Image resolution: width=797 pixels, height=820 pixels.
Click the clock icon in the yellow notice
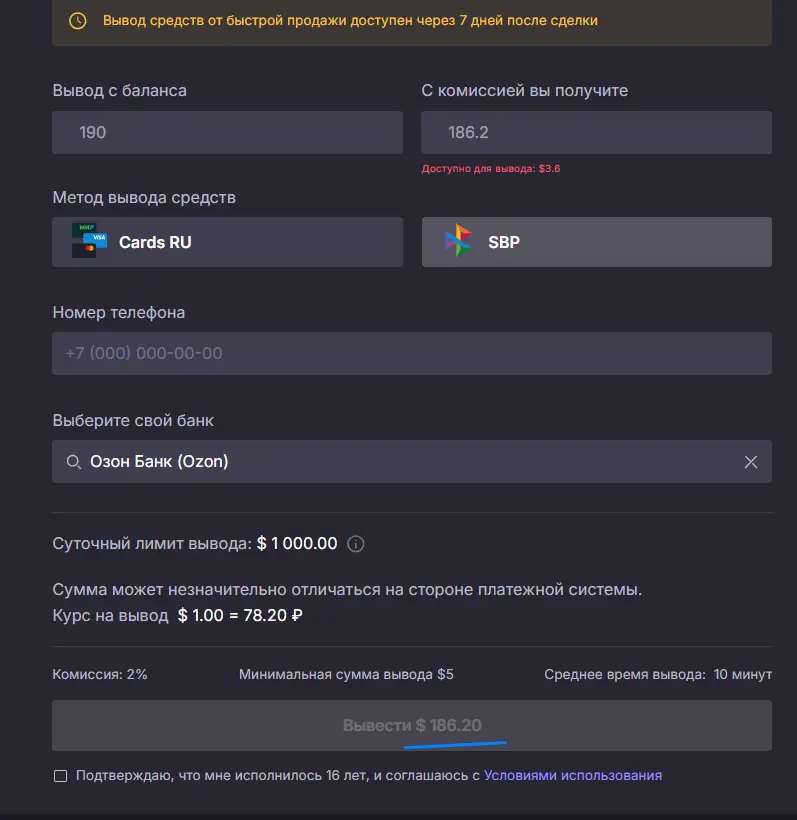point(78,21)
